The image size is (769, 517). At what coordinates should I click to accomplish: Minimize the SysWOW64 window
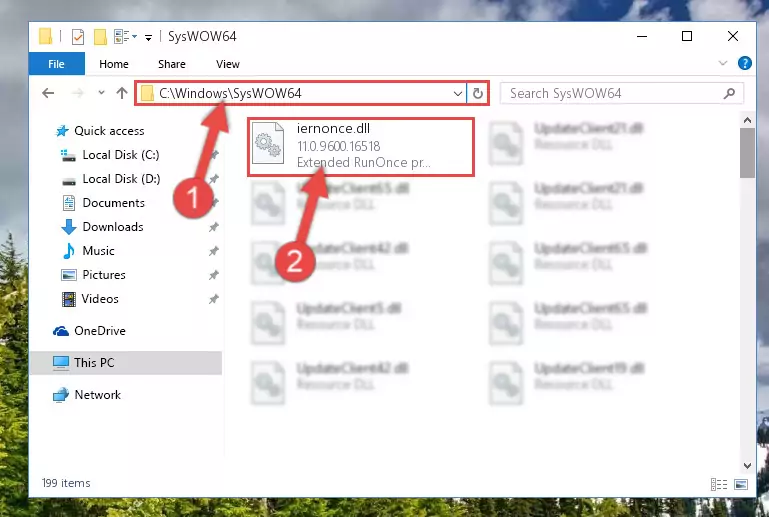(642, 36)
